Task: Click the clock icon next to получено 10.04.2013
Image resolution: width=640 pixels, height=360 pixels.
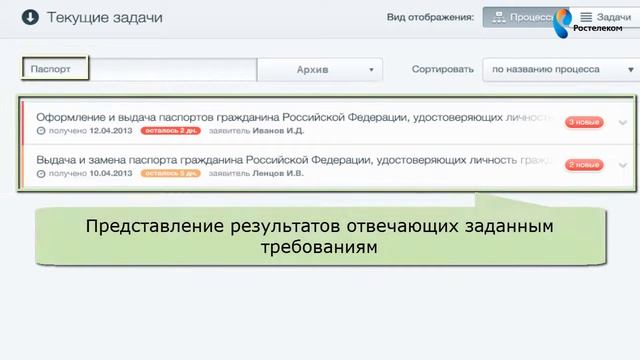Action: point(41,174)
